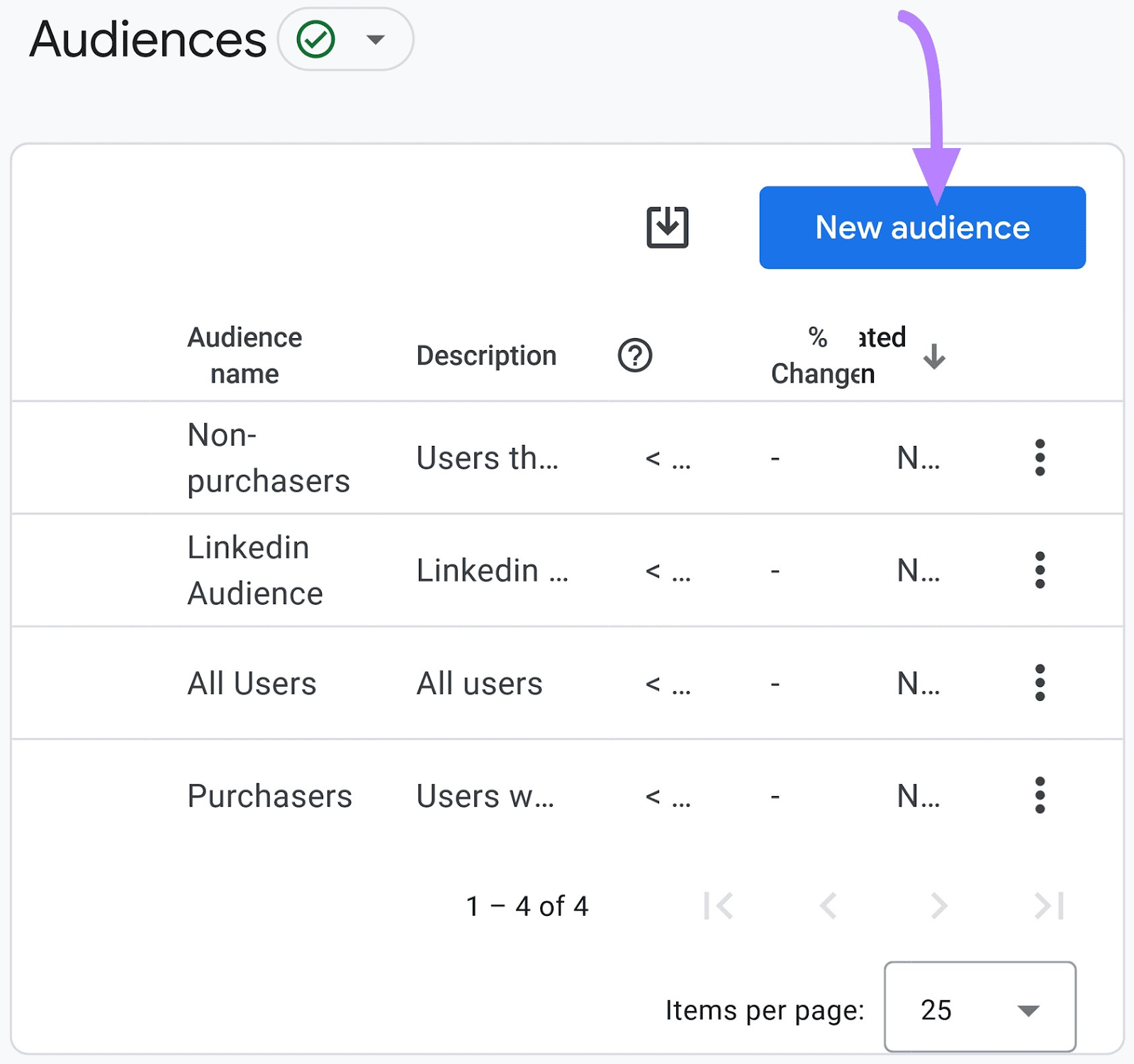
Task: Click the green checkmark badge beside Audiences
Action: [316, 40]
